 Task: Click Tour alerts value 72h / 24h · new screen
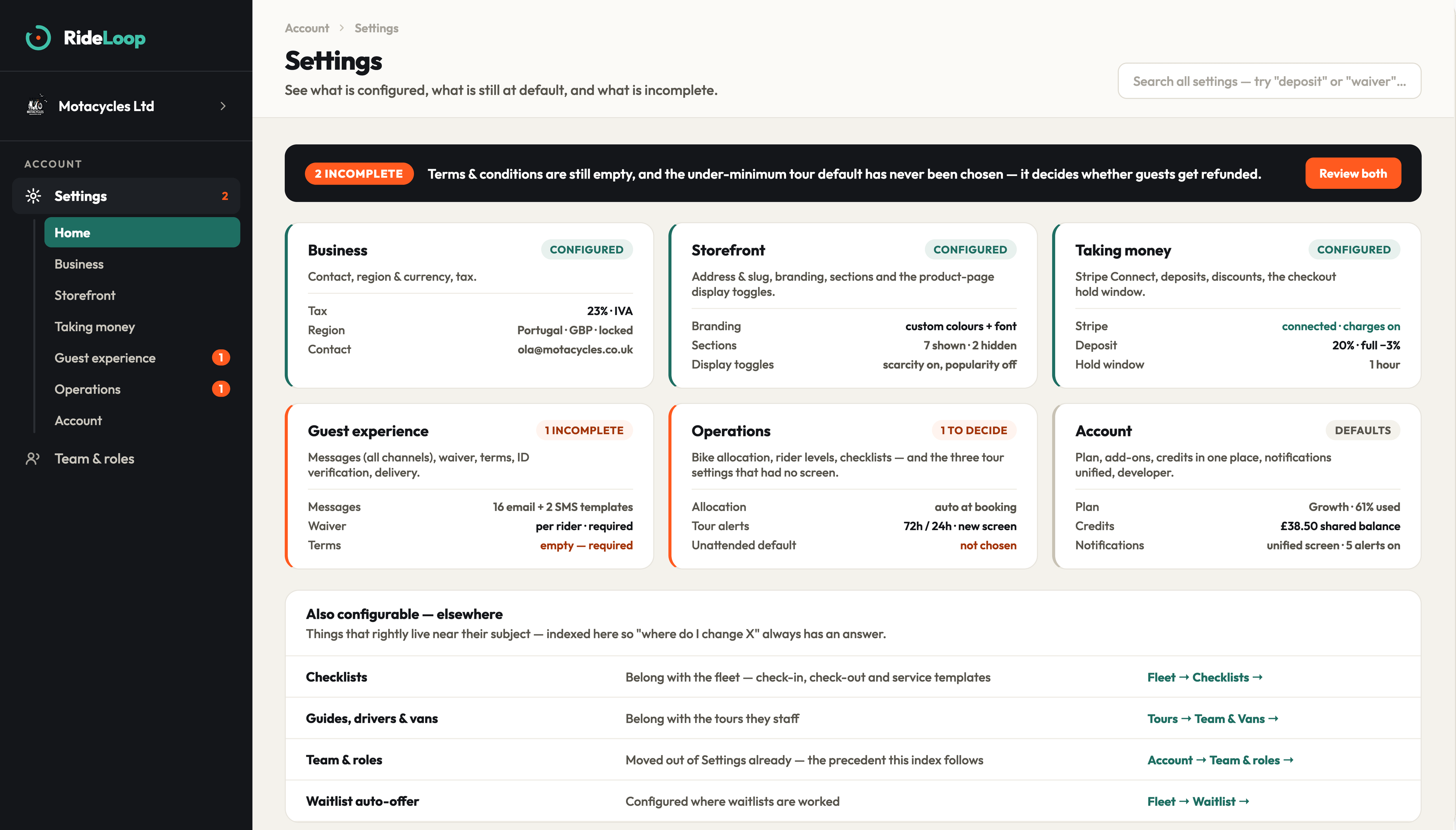(960, 526)
